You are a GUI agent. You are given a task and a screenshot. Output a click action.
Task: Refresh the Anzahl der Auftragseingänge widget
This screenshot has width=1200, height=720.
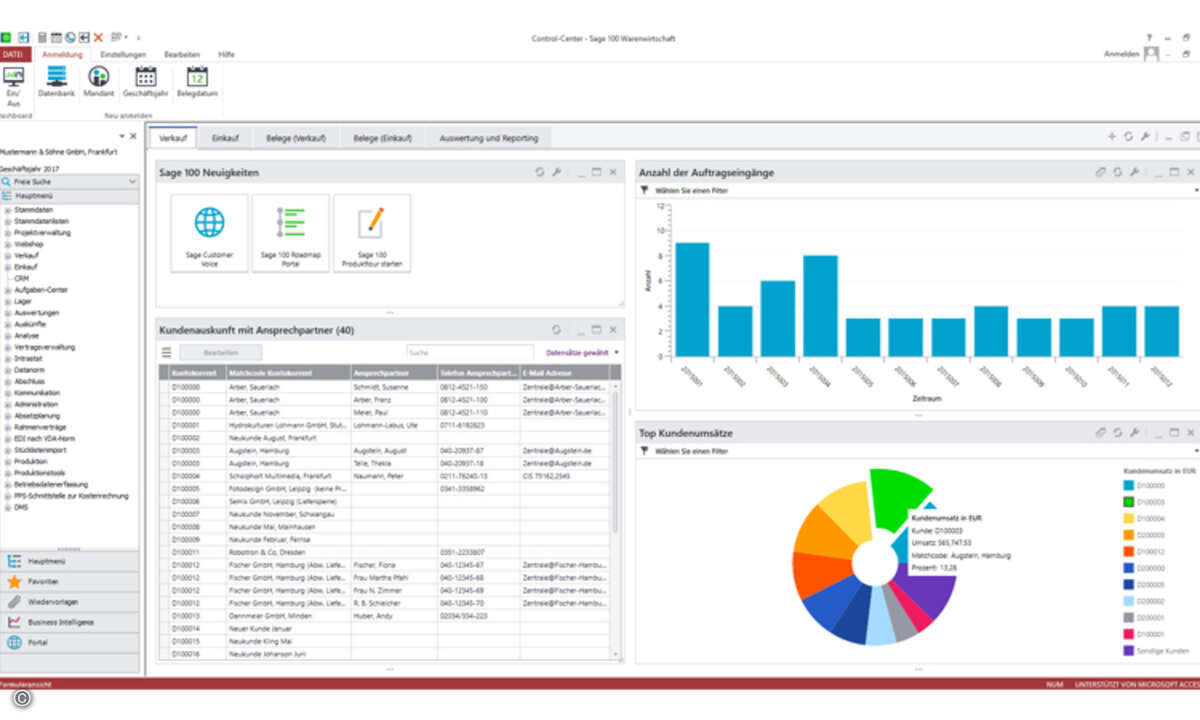[x=1117, y=173]
